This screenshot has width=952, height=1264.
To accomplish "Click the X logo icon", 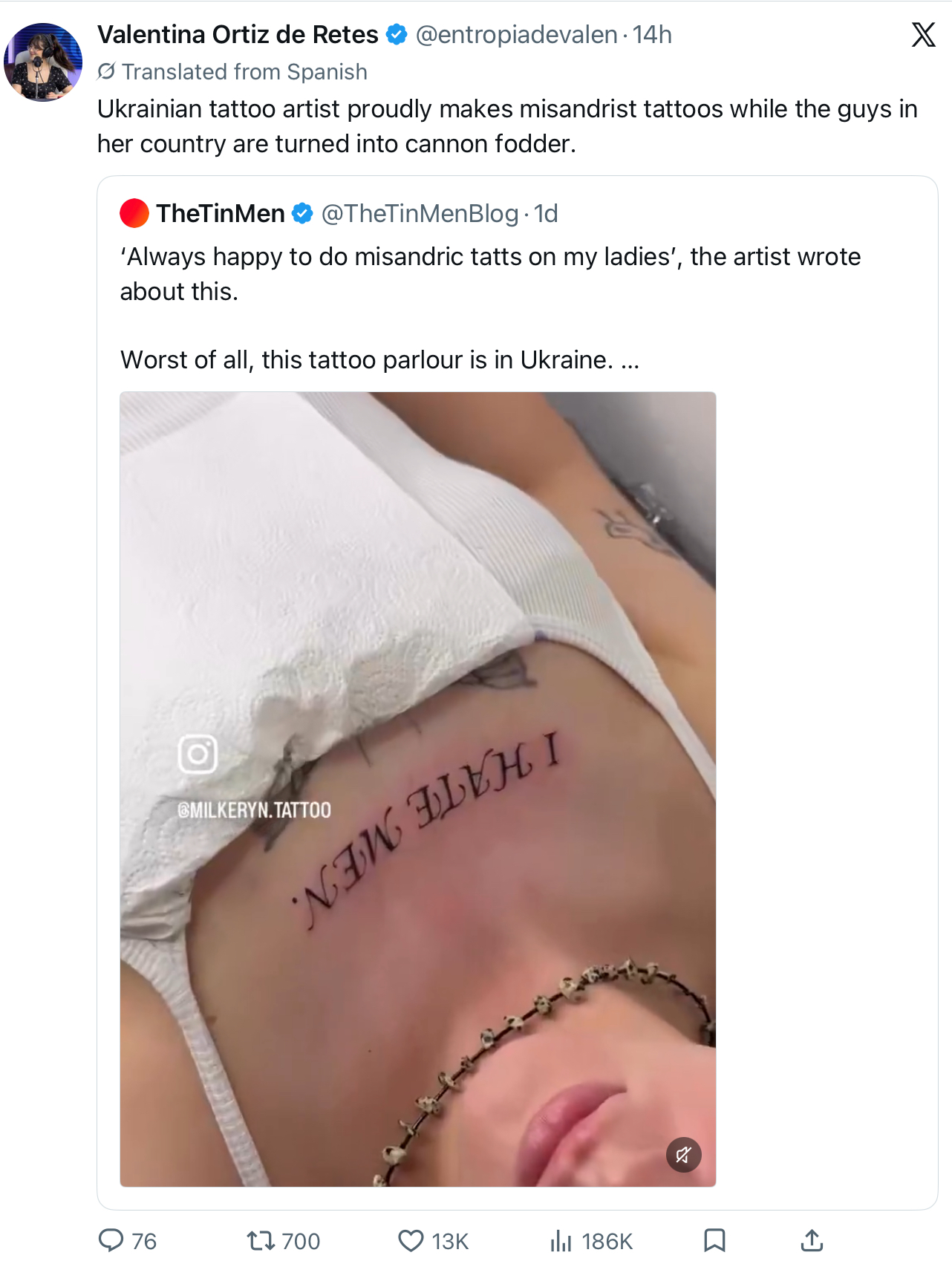I will click(x=923, y=34).
